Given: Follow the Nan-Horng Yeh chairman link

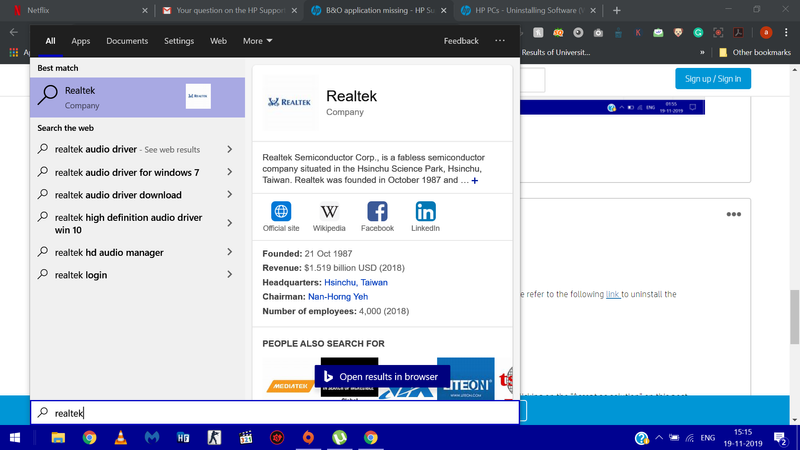Looking at the screenshot, I should point(338,297).
